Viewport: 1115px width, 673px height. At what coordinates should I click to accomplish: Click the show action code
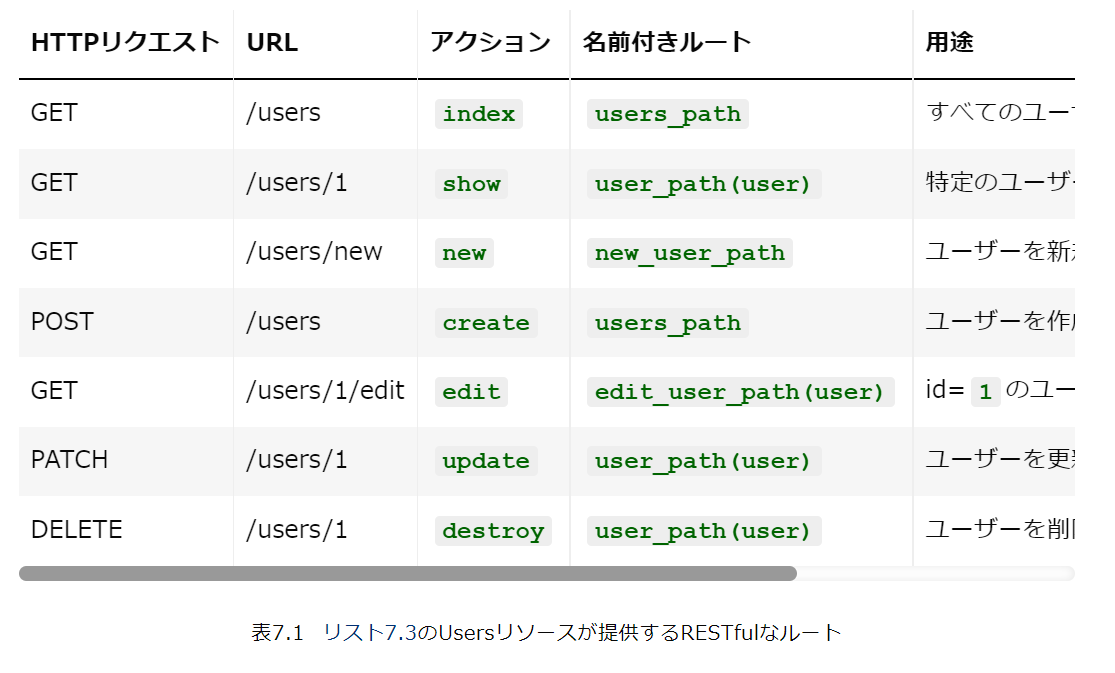coord(471,184)
